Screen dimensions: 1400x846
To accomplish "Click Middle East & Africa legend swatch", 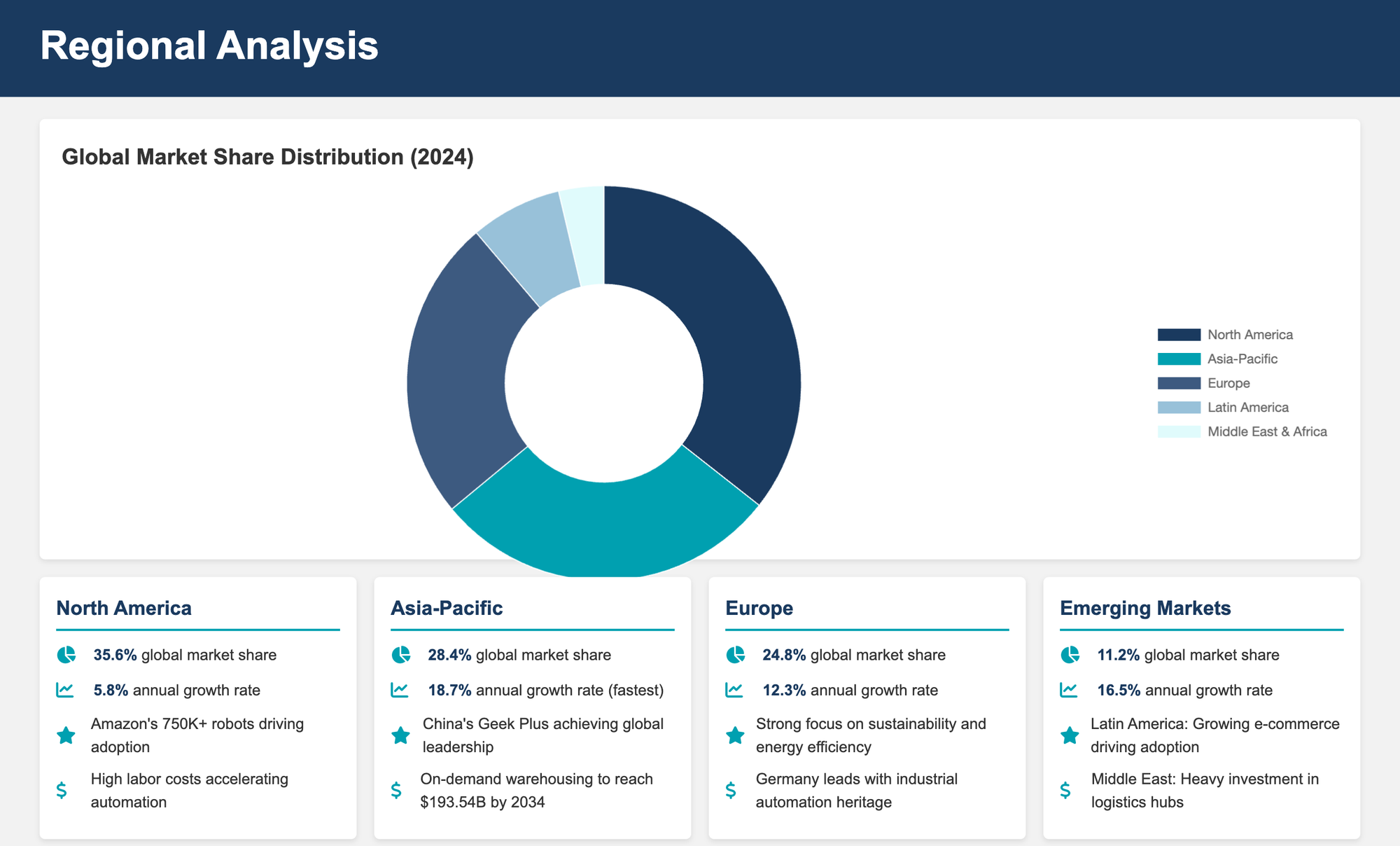I will (x=1179, y=431).
